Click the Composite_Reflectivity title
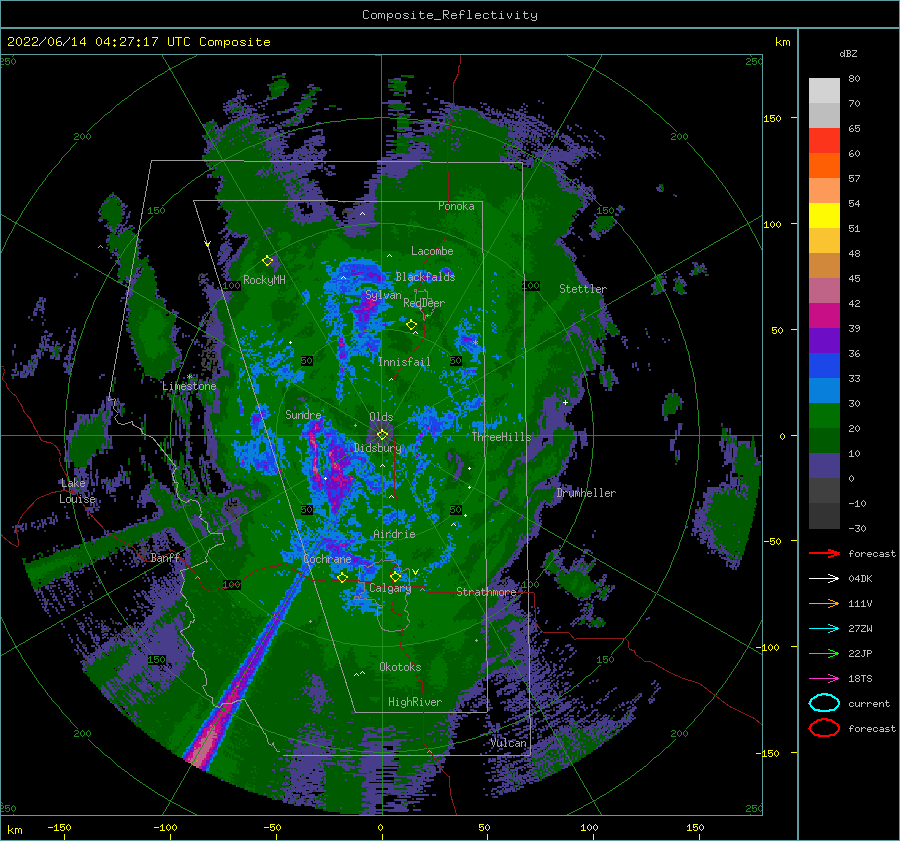This screenshot has height=841, width=900. (449, 15)
